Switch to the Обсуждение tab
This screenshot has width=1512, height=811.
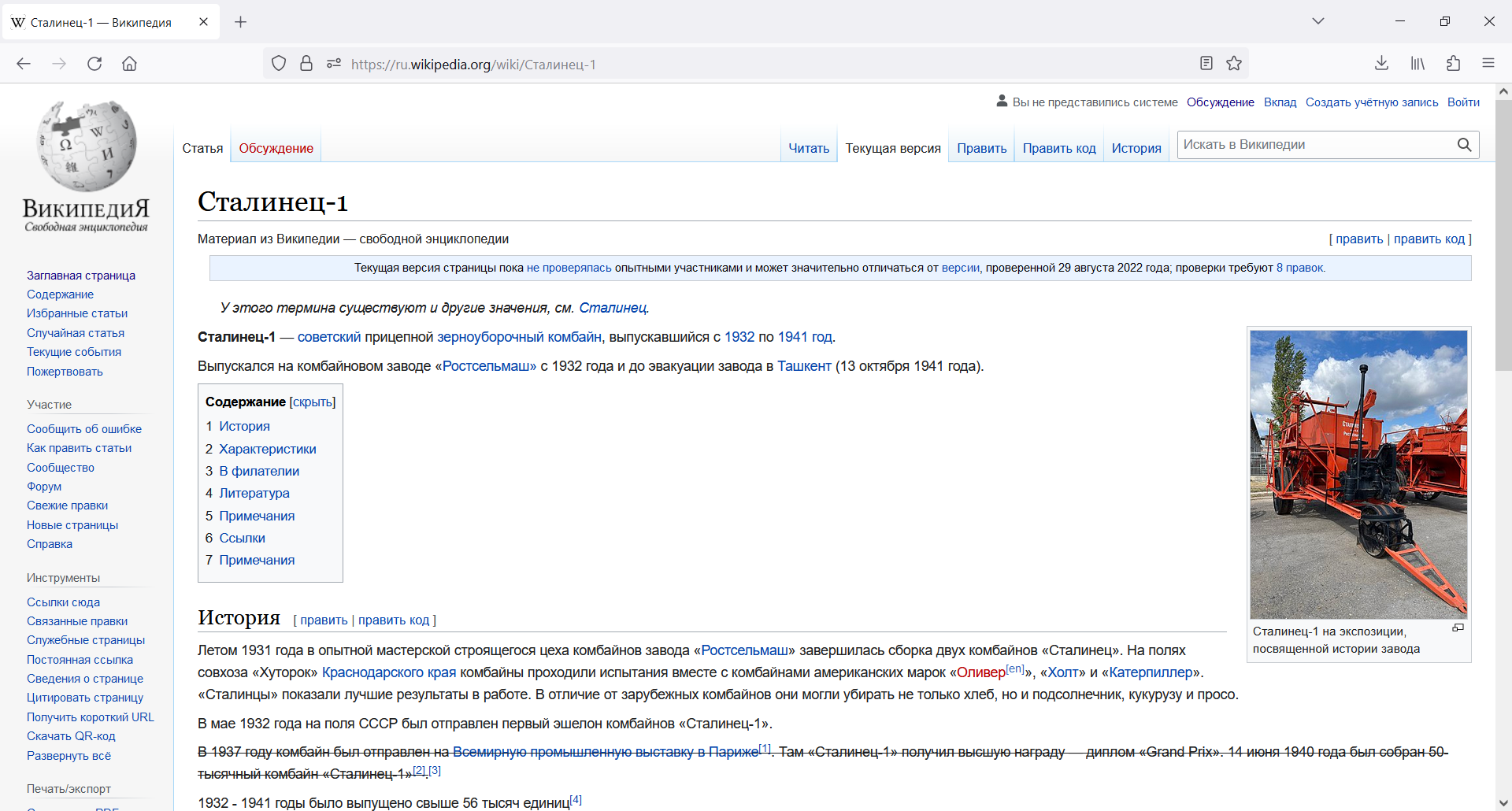tap(276, 148)
